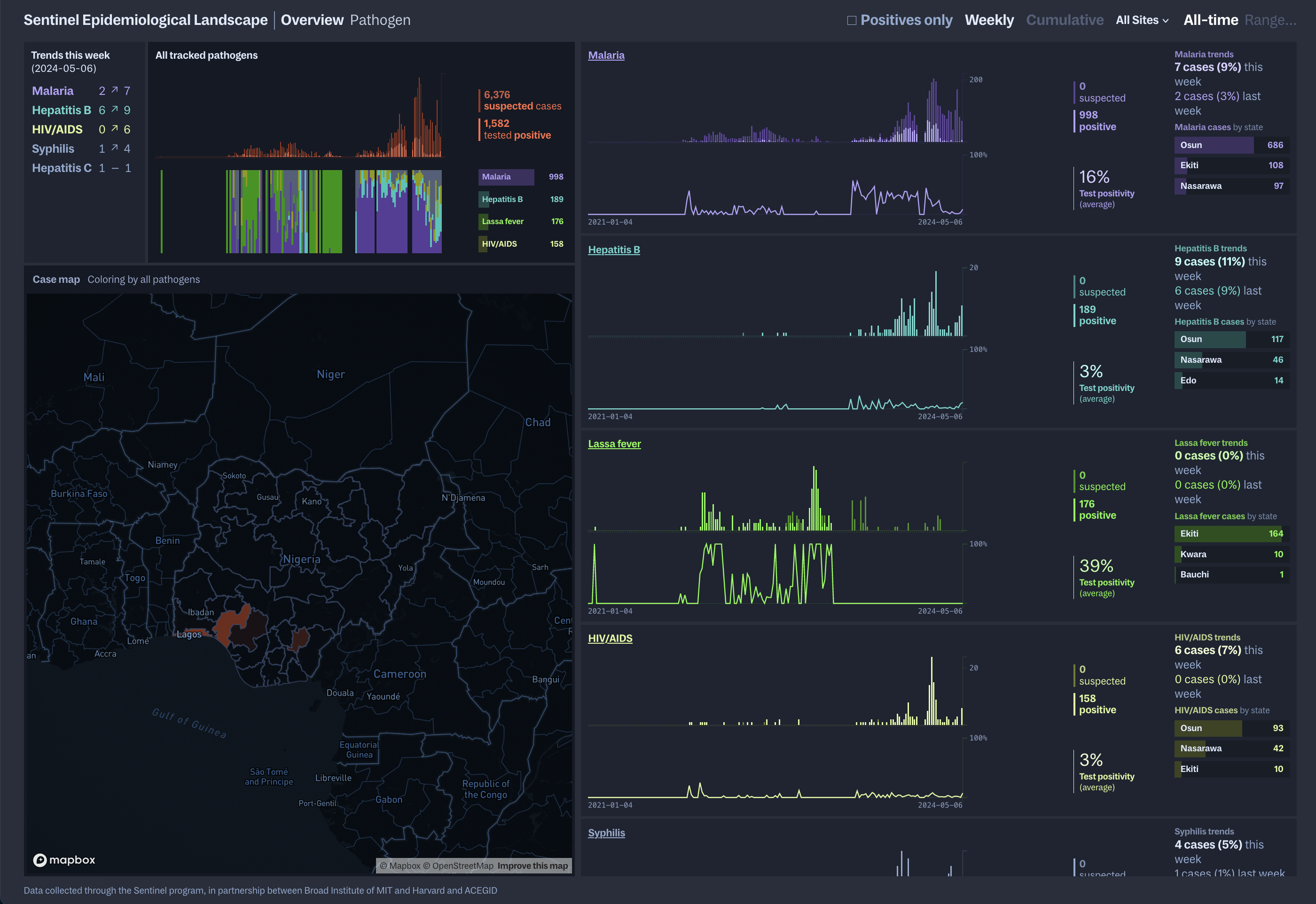Click the Lassa fever 176 legend bar
This screenshot has width=1316, height=904.
(x=522, y=221)
